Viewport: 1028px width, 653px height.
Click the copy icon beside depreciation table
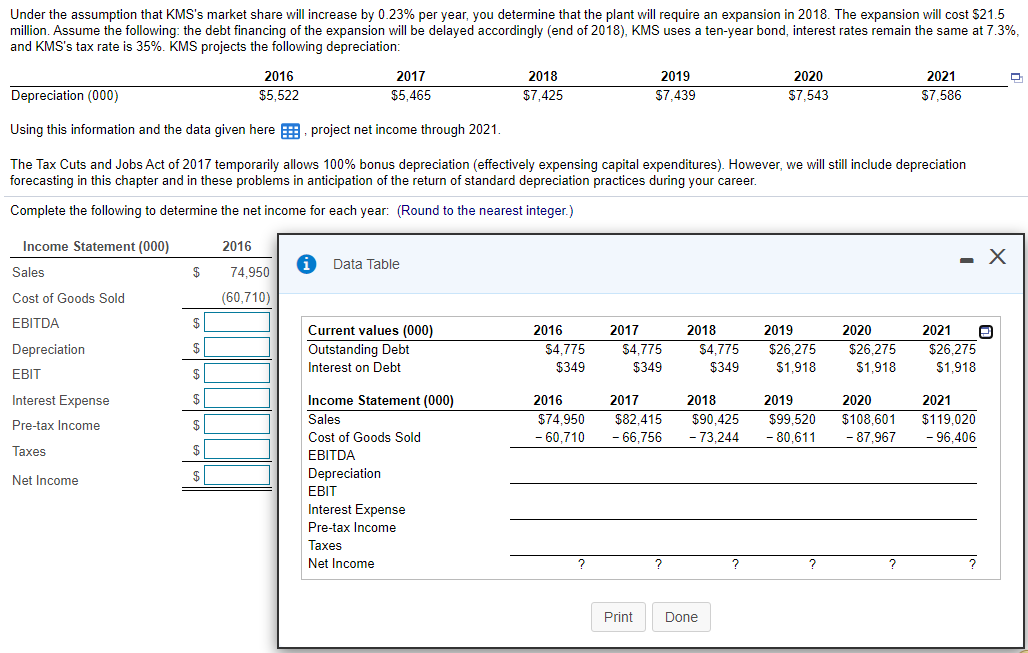tap(1016, 77)
